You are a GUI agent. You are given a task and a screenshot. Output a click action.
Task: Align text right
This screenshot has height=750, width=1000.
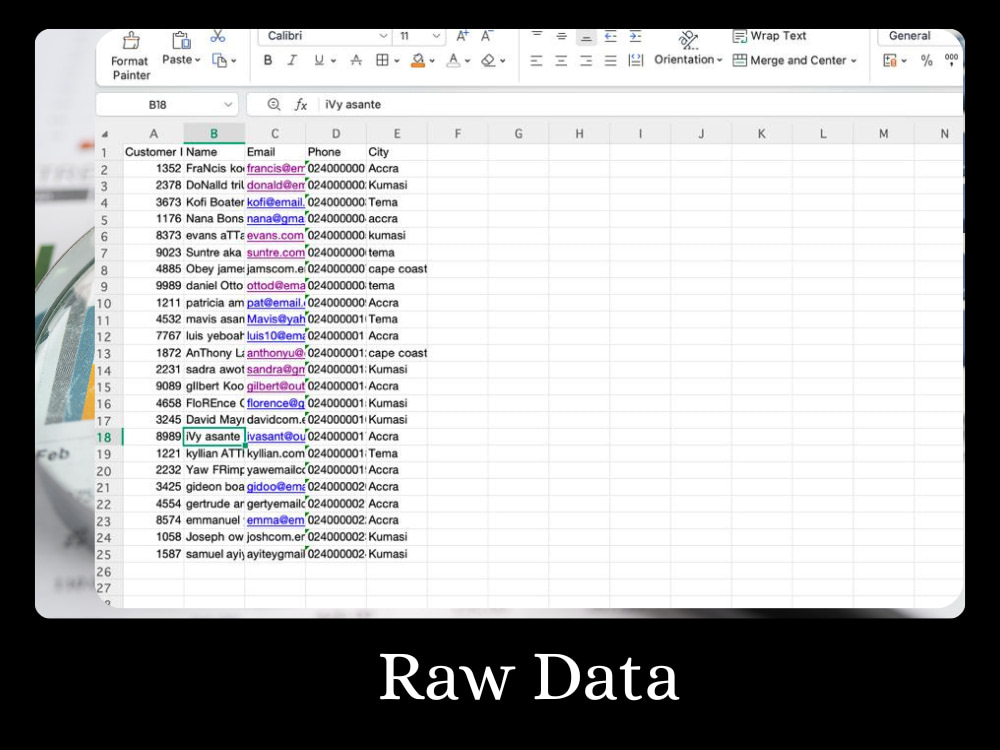pos(585,61)
